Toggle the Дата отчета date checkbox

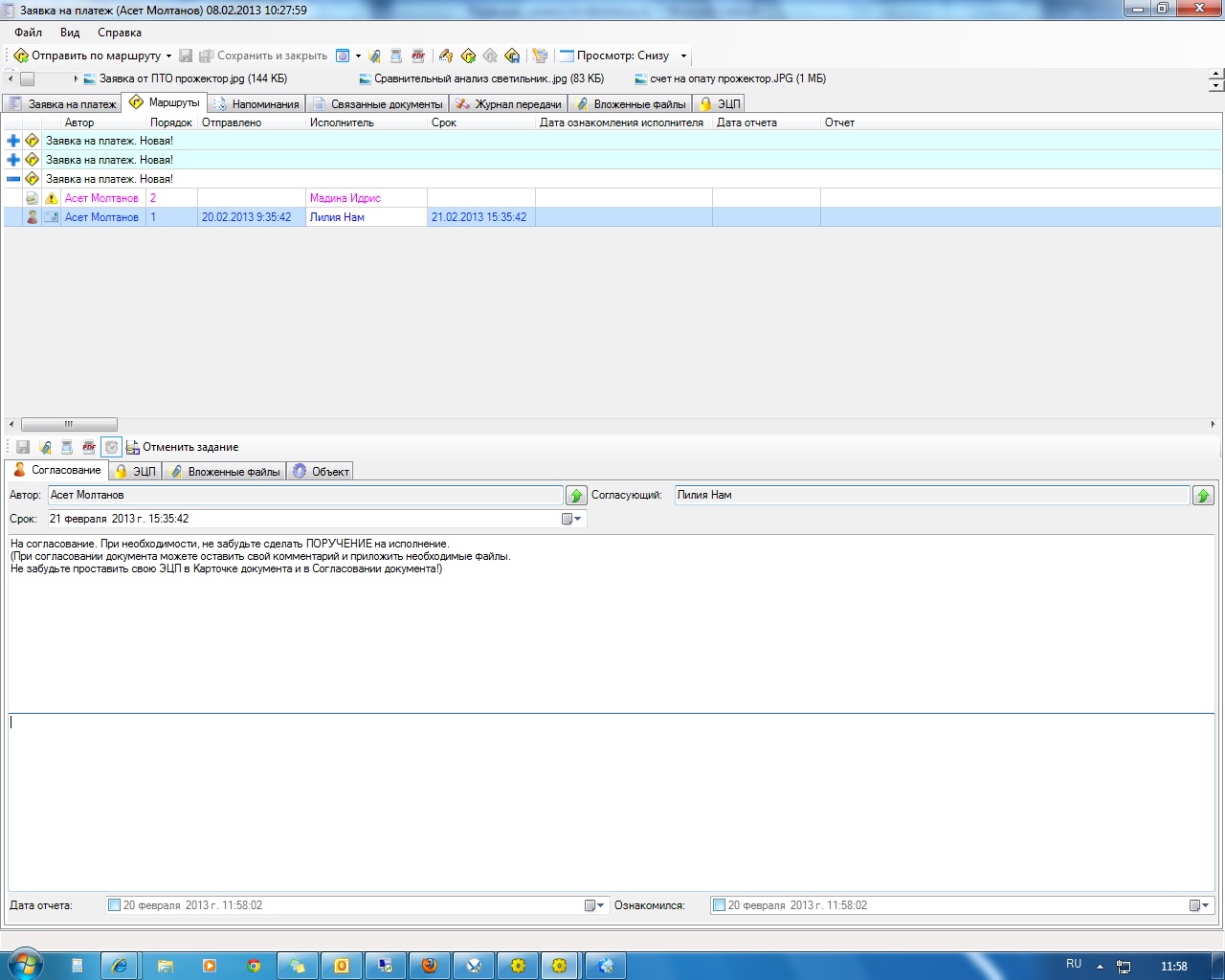click(115, 905)
